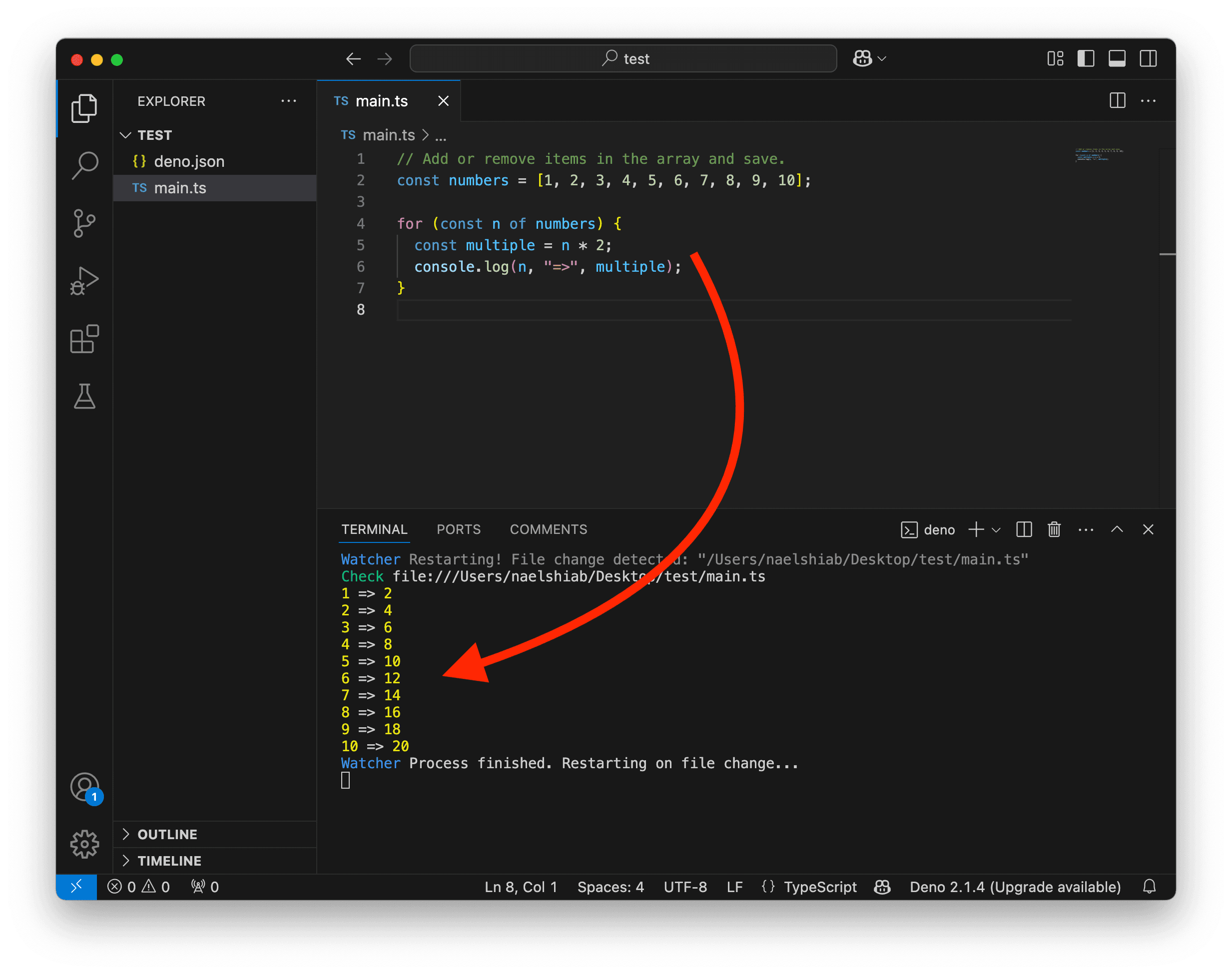
Task: Click the file path link in the Check line
Action: tap(579, 576)
